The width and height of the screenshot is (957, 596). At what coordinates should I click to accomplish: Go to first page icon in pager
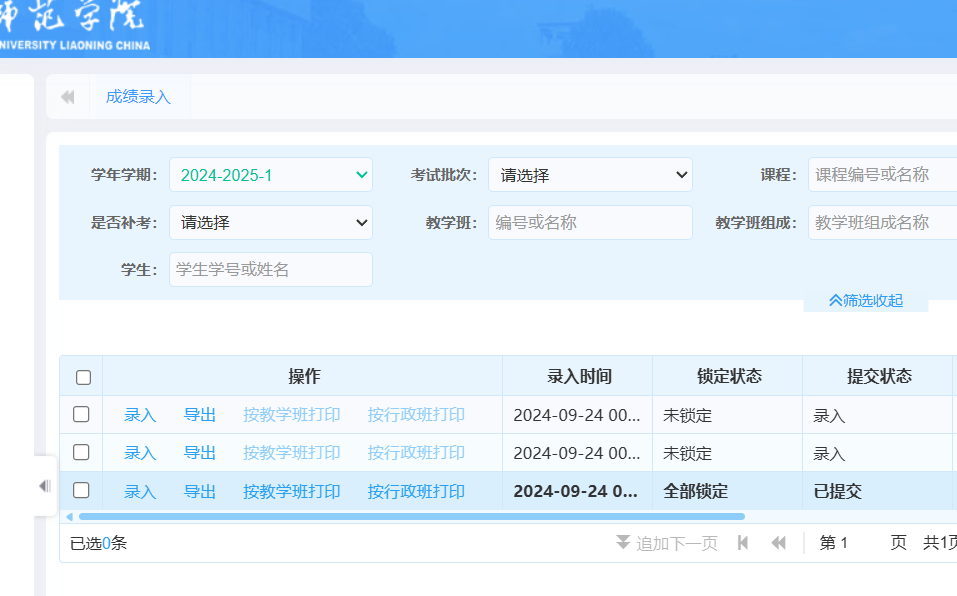[743, 543]
